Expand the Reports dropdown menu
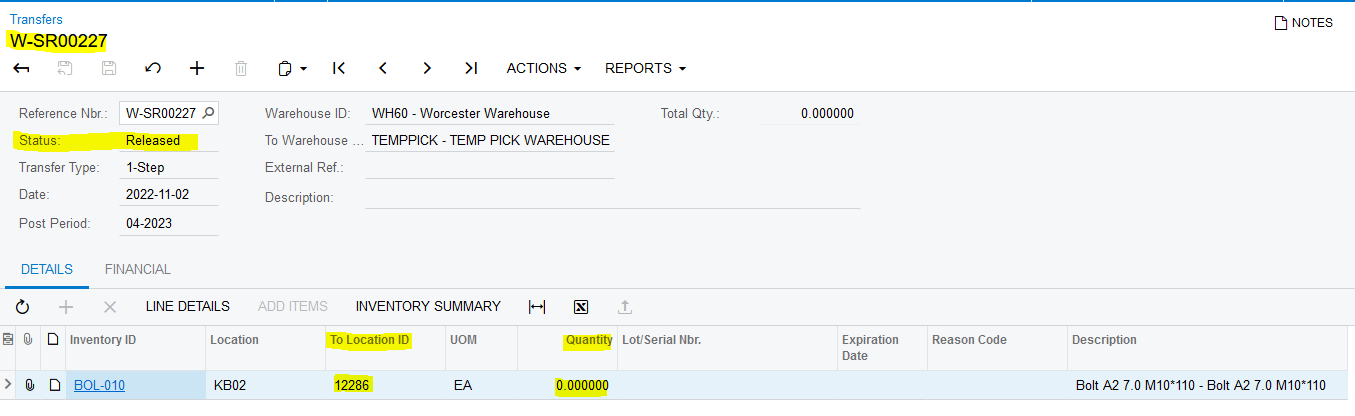 click(x=645, y=68)
